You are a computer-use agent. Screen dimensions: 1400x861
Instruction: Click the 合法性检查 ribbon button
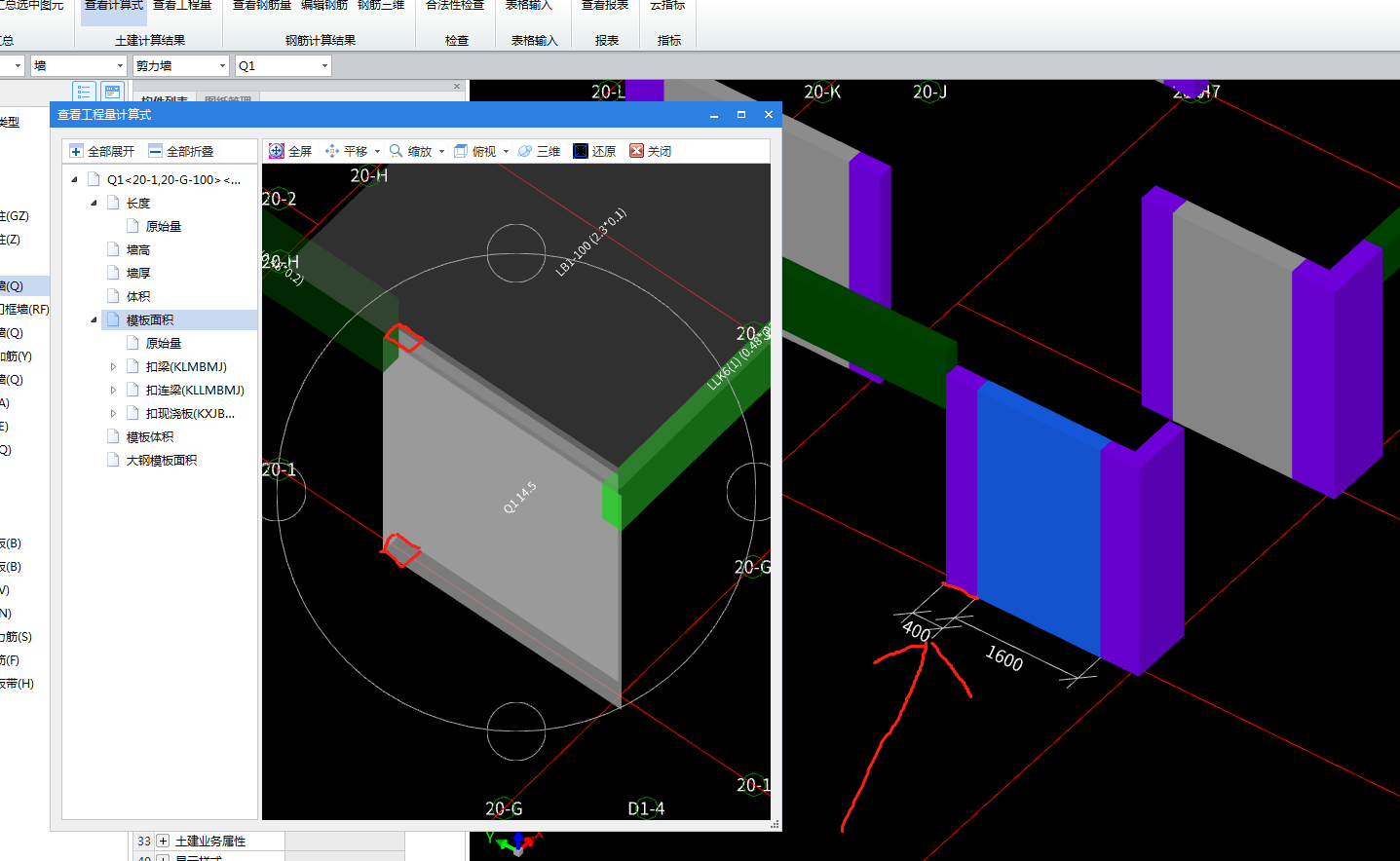click(455, 8)
